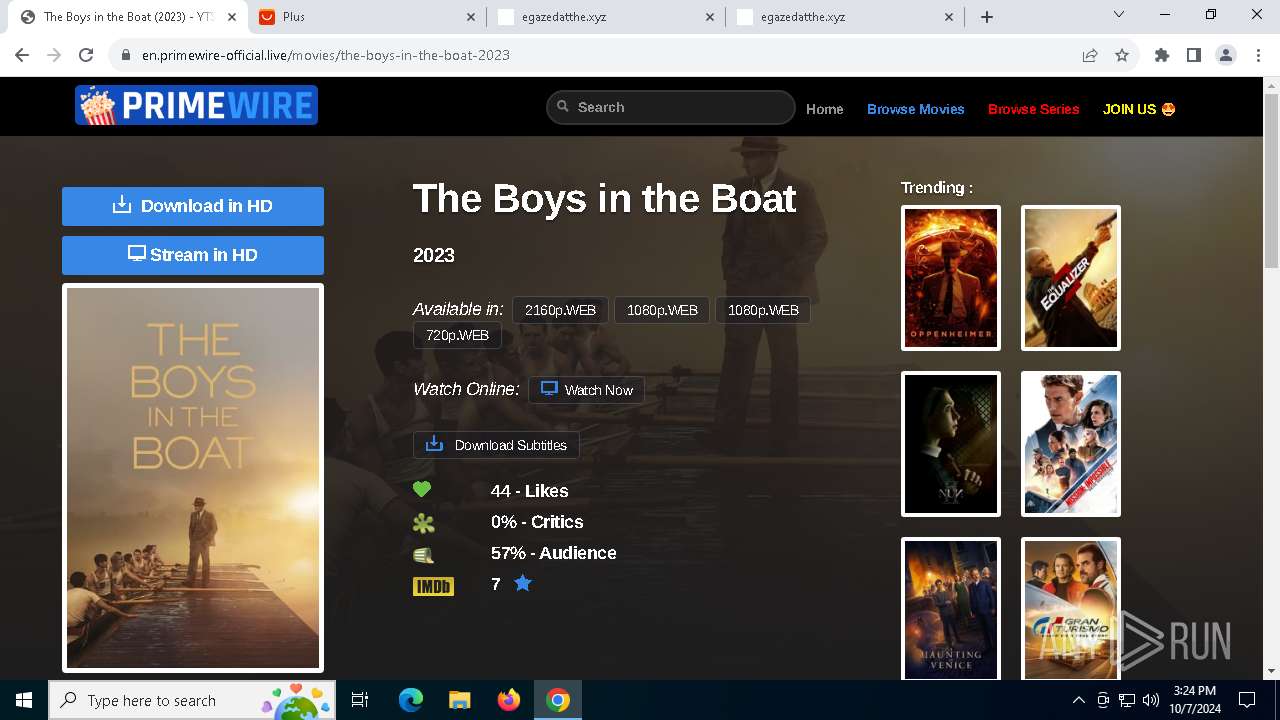Click the network tray icon
This screenshot has width=1280, height=720.
tap(1127, 700)
